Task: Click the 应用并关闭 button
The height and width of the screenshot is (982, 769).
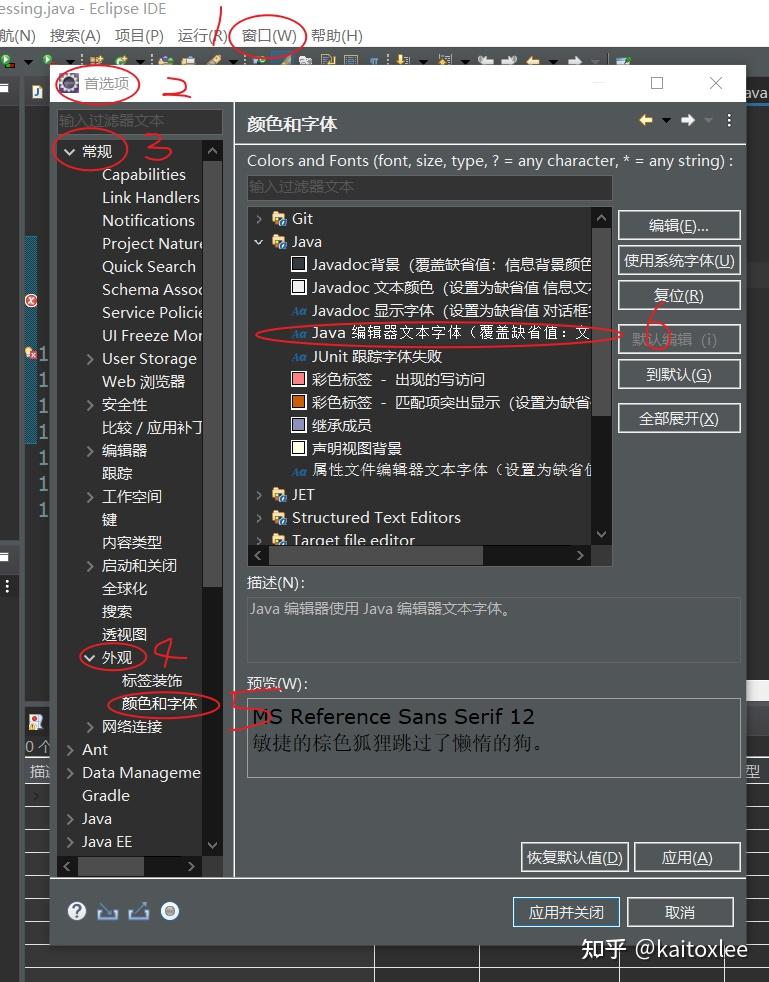Action: [x=566, y=912]
